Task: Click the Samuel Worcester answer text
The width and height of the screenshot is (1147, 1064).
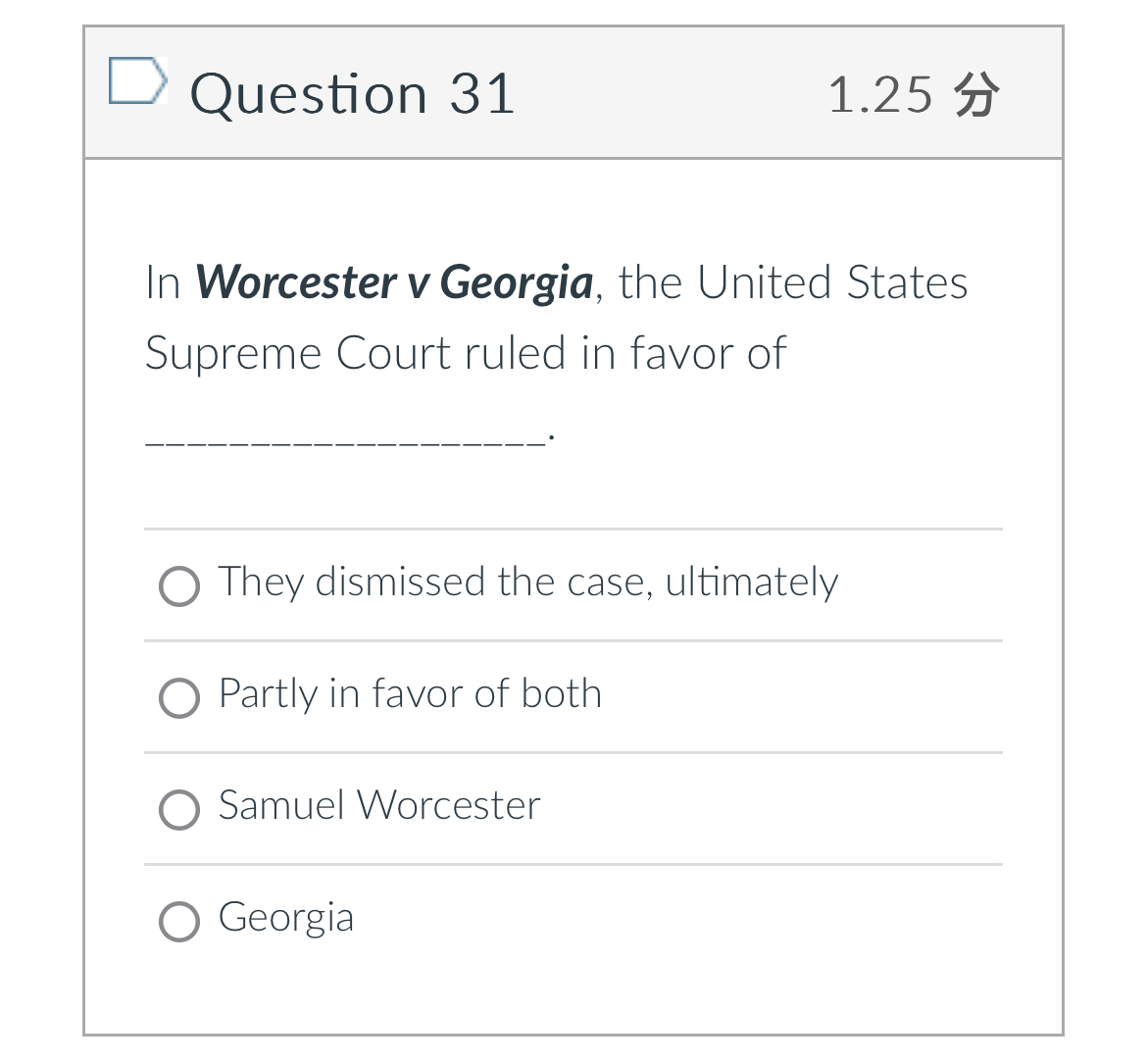Action: [378, 806]
